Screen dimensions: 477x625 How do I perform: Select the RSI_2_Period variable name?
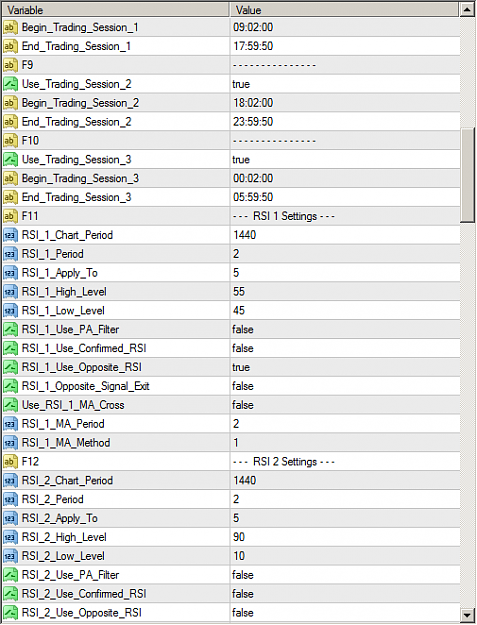click(x=53, y=499)
